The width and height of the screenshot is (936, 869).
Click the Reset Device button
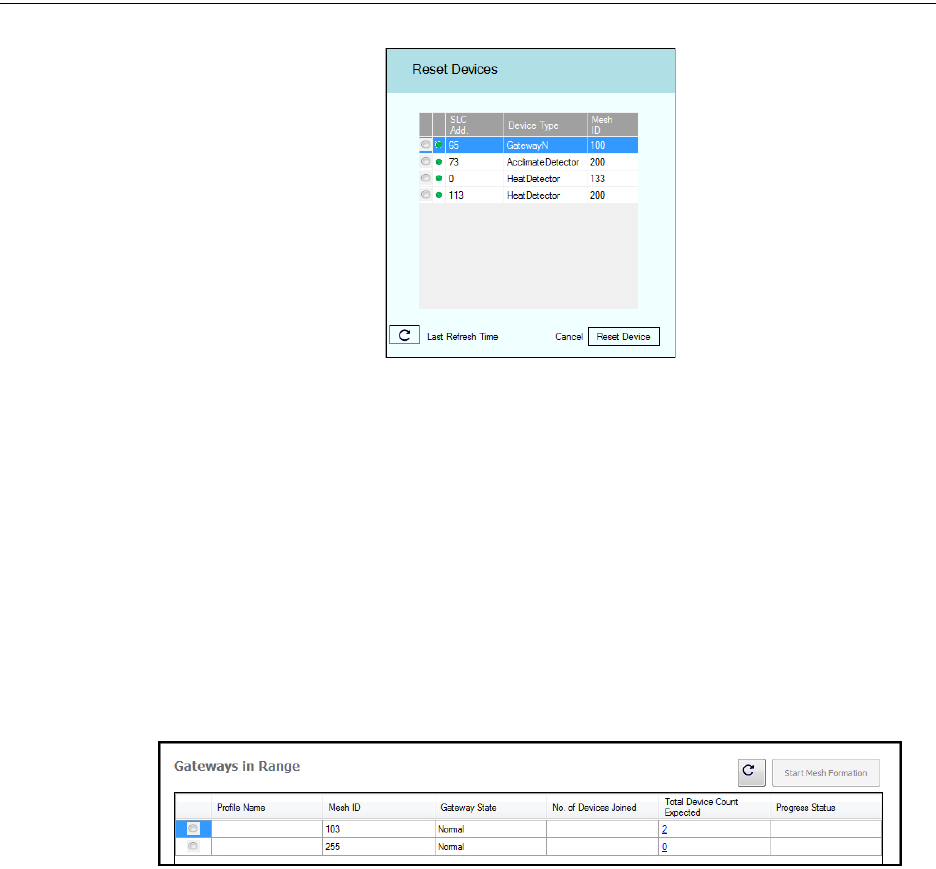(x=624, y=337)
